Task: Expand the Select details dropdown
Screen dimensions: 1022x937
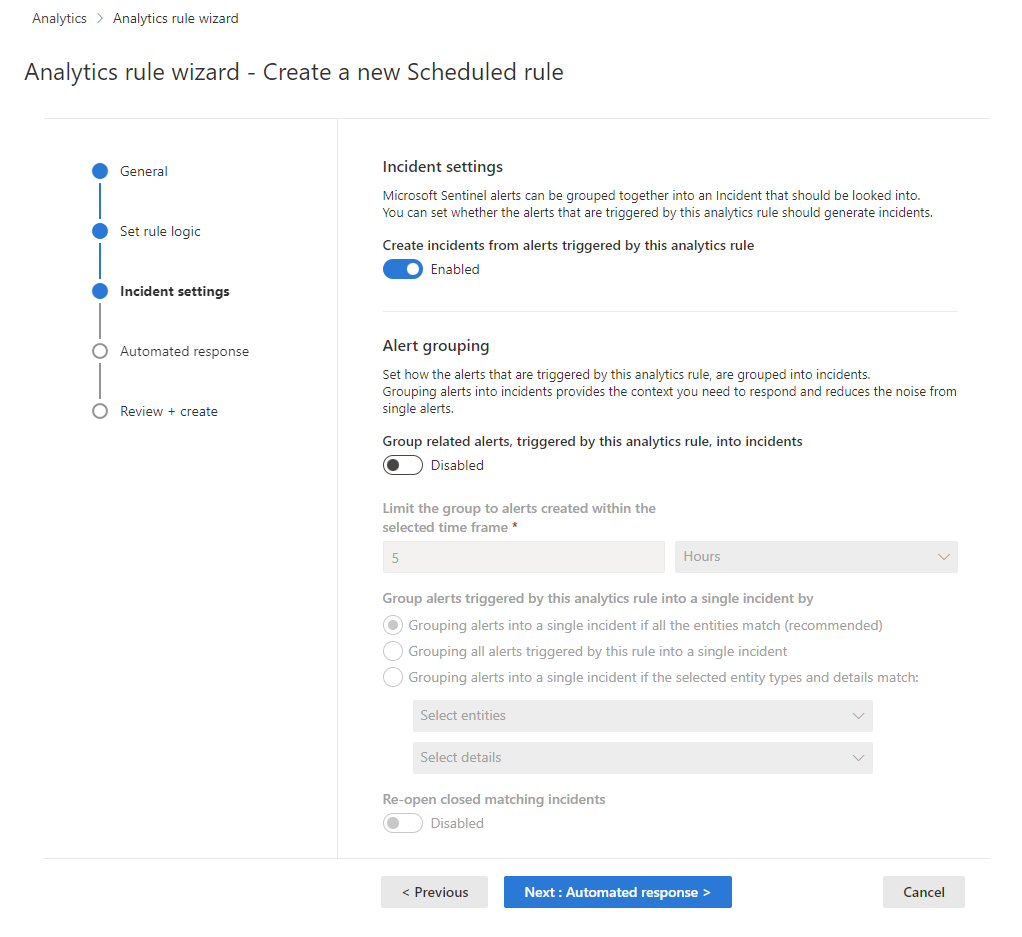Action: (643, 758)
